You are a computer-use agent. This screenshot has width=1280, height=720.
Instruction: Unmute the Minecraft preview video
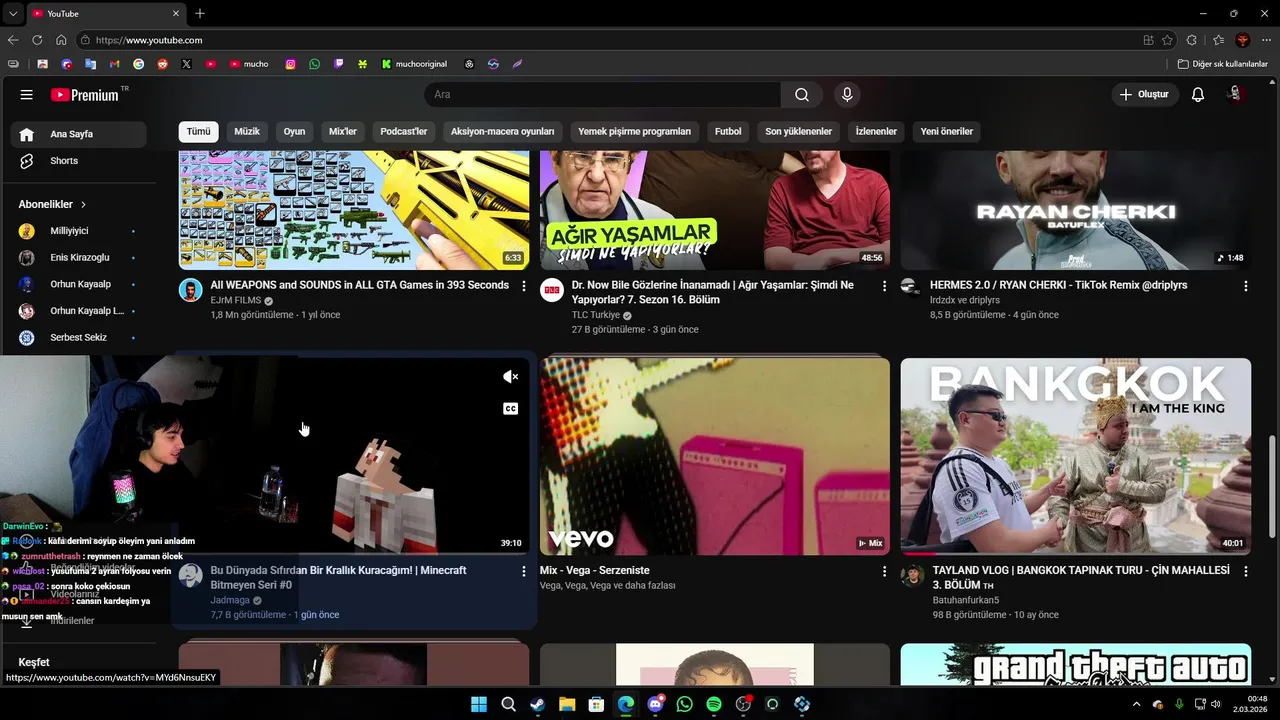click(x=510, y=377)
